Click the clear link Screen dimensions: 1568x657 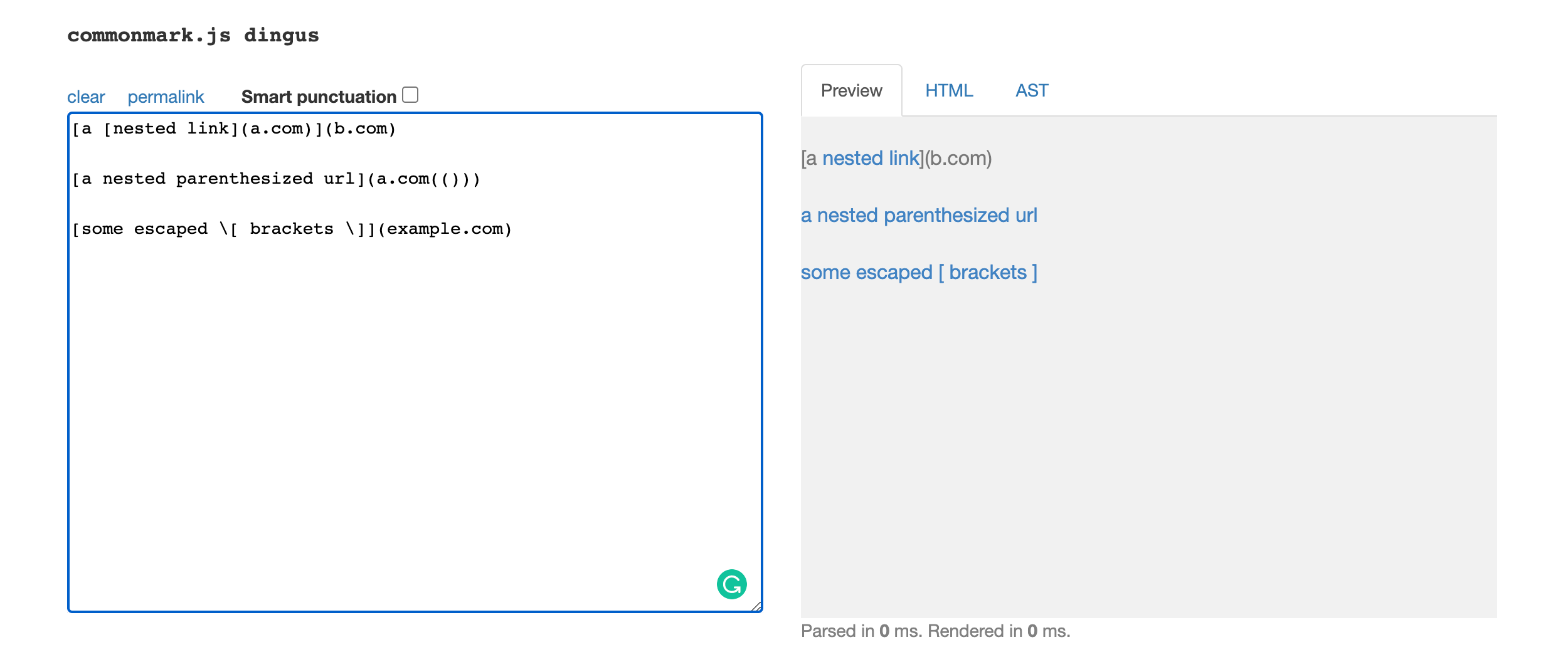(86, 97)
